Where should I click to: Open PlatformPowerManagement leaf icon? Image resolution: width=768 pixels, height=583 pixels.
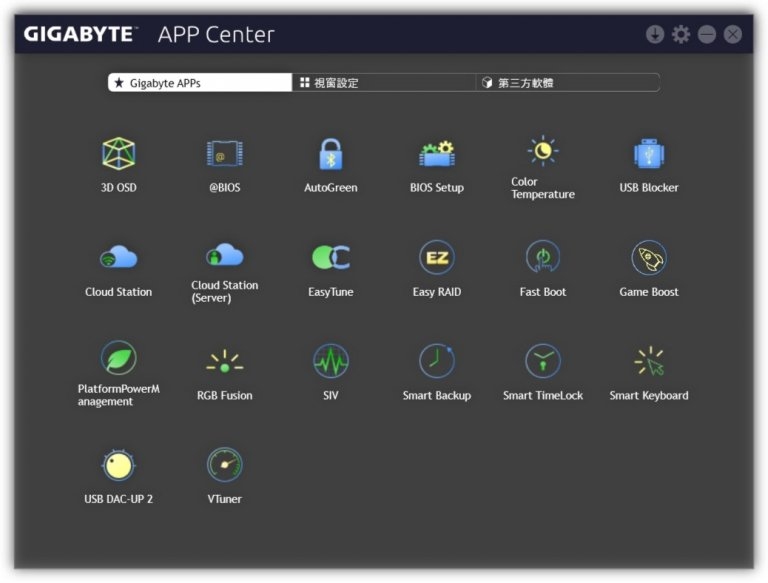(x=119, y=358)
